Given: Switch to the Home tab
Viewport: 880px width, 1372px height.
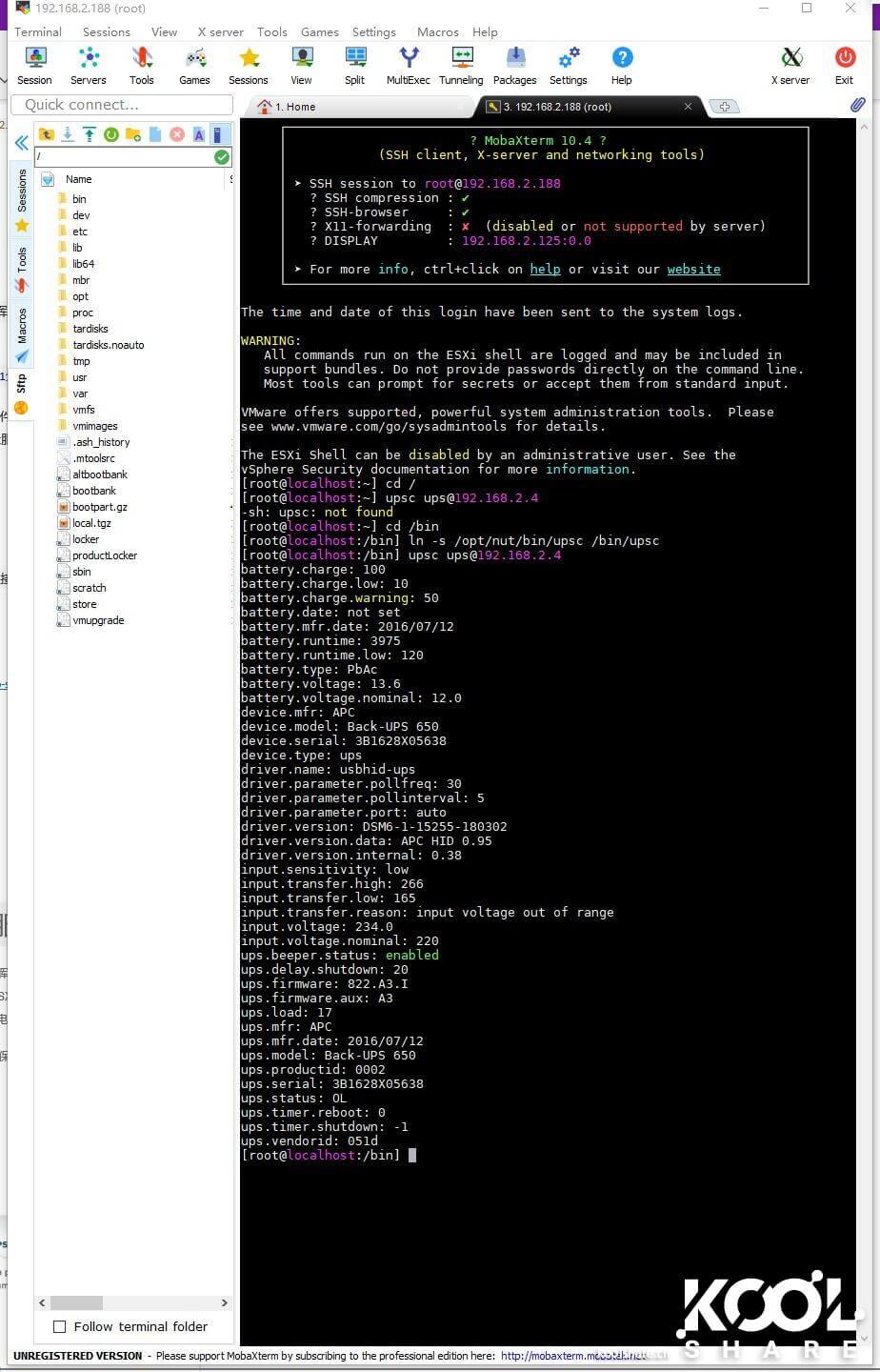Looking at the screenshot, I should pyautogui.click(x=293, y=107).
